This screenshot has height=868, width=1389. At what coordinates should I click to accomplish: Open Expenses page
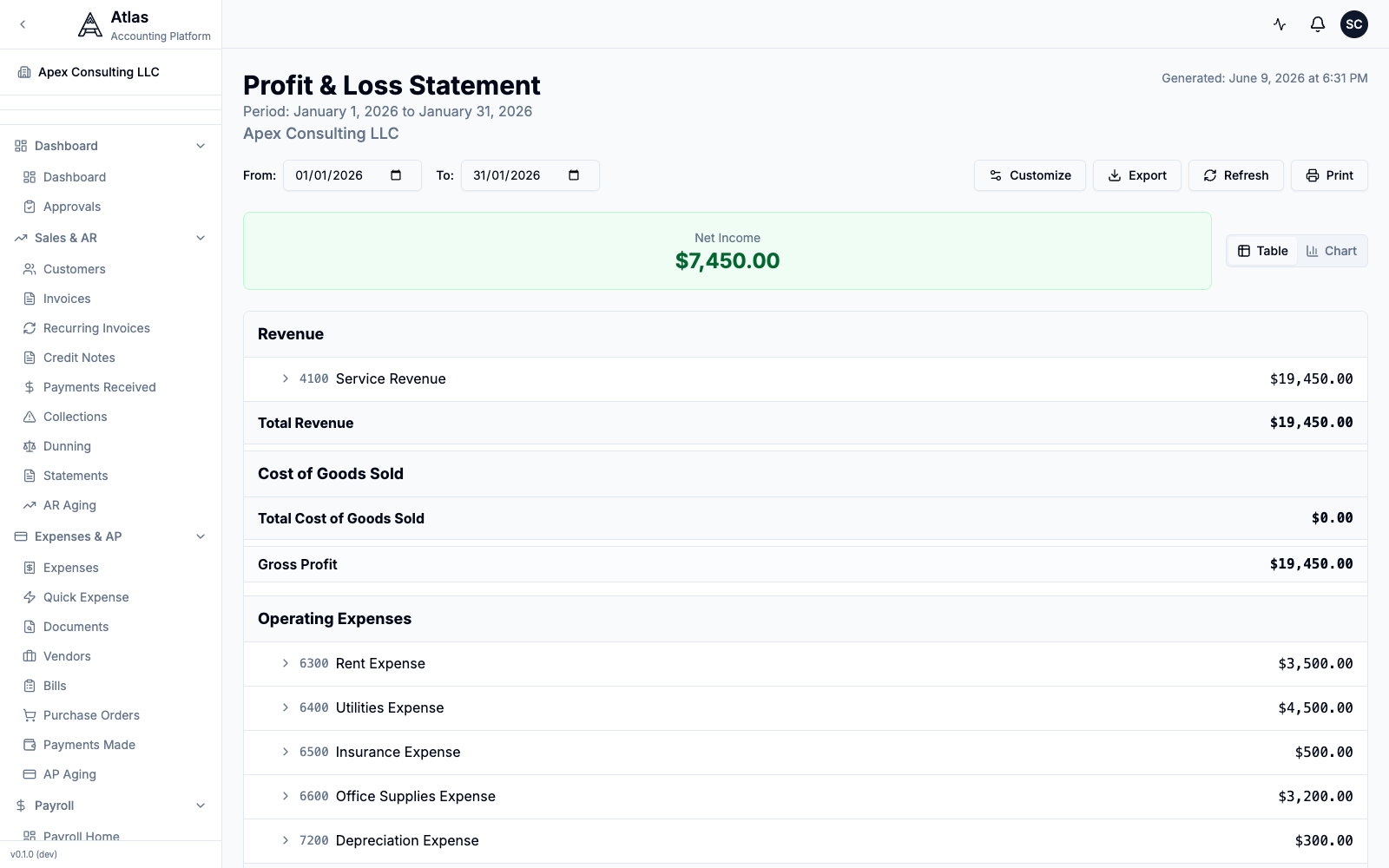point(71,568)
